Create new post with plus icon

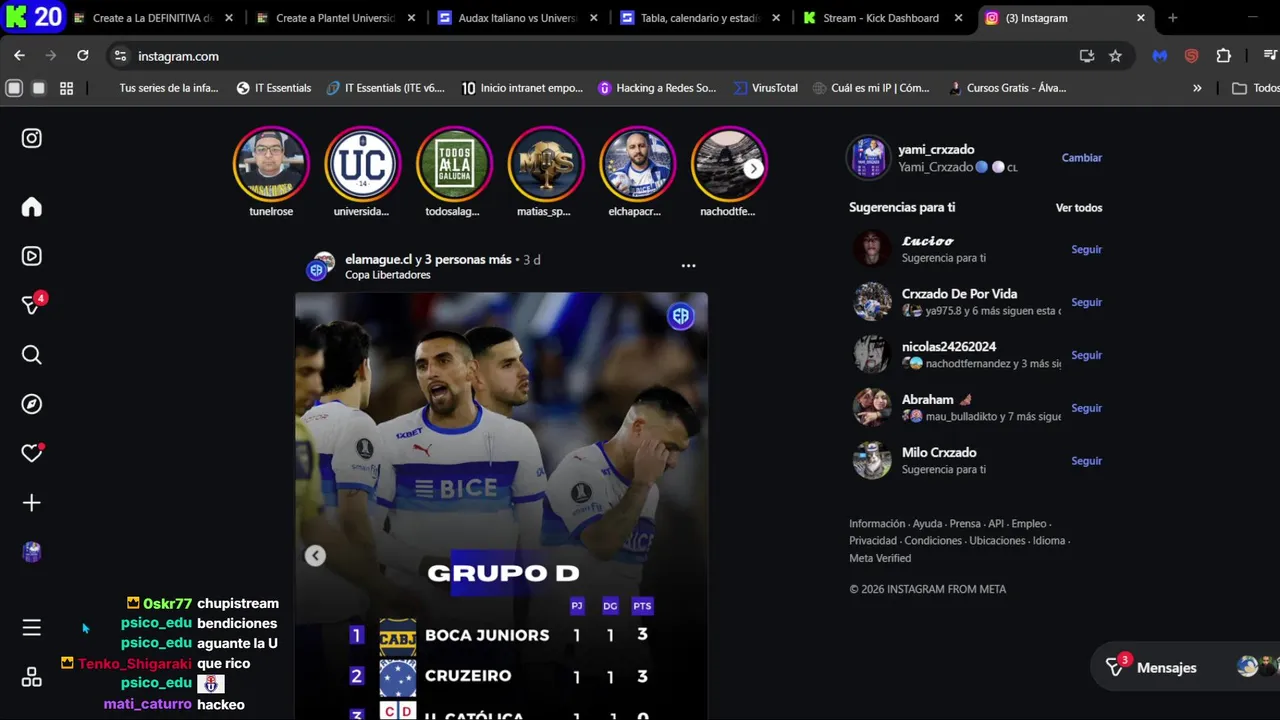pyautogui.click(x=32, y=503)
